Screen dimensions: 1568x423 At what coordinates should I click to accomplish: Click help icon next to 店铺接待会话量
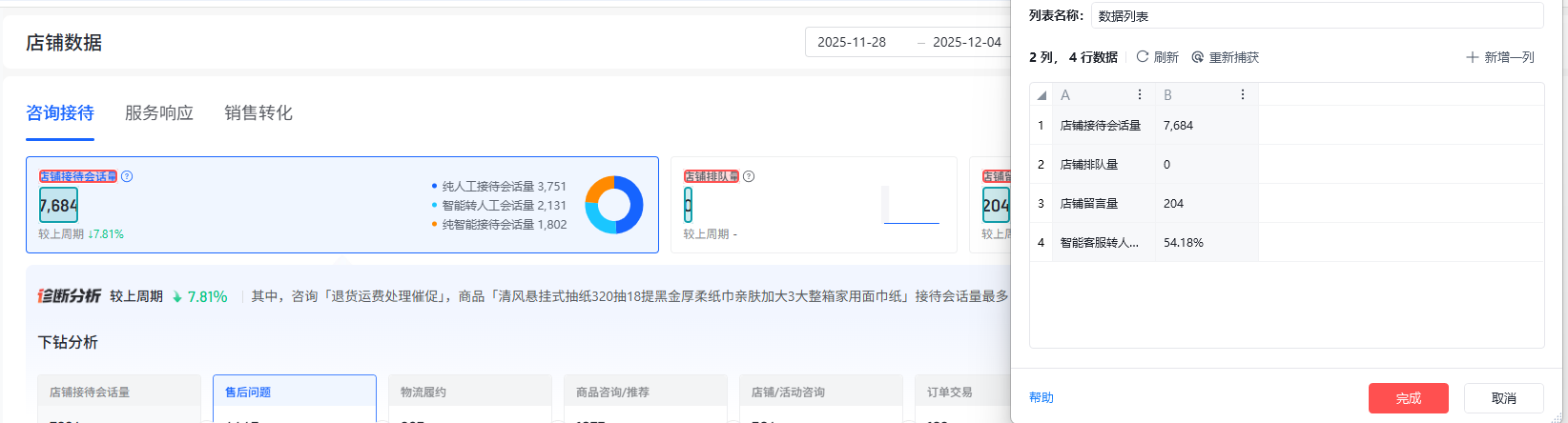pyautogui.click(x=127, y=176)
